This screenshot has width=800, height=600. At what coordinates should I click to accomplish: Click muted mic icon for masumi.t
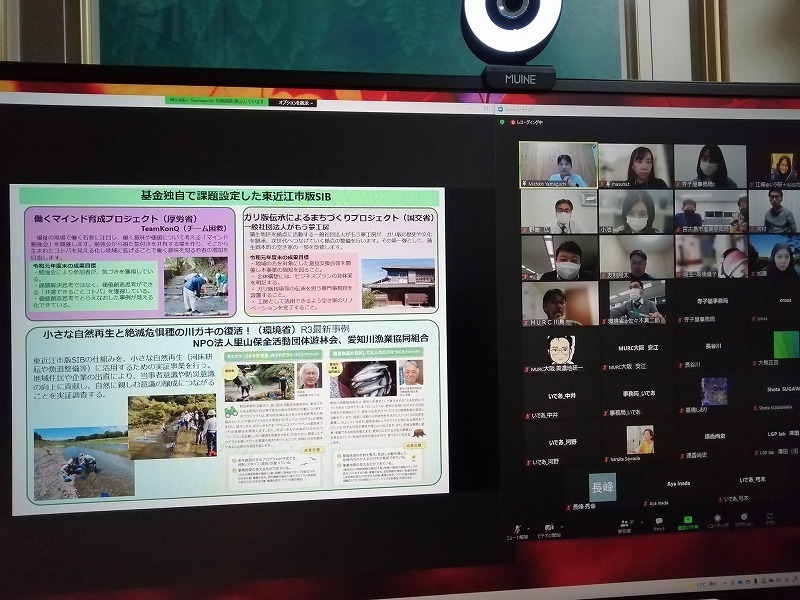603,184
